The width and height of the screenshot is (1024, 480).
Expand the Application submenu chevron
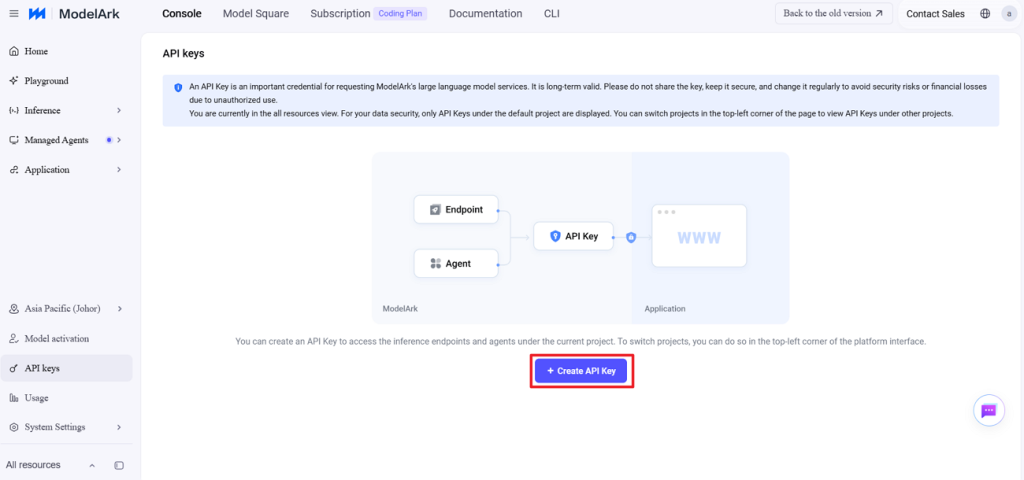click(x=119, y=170)
